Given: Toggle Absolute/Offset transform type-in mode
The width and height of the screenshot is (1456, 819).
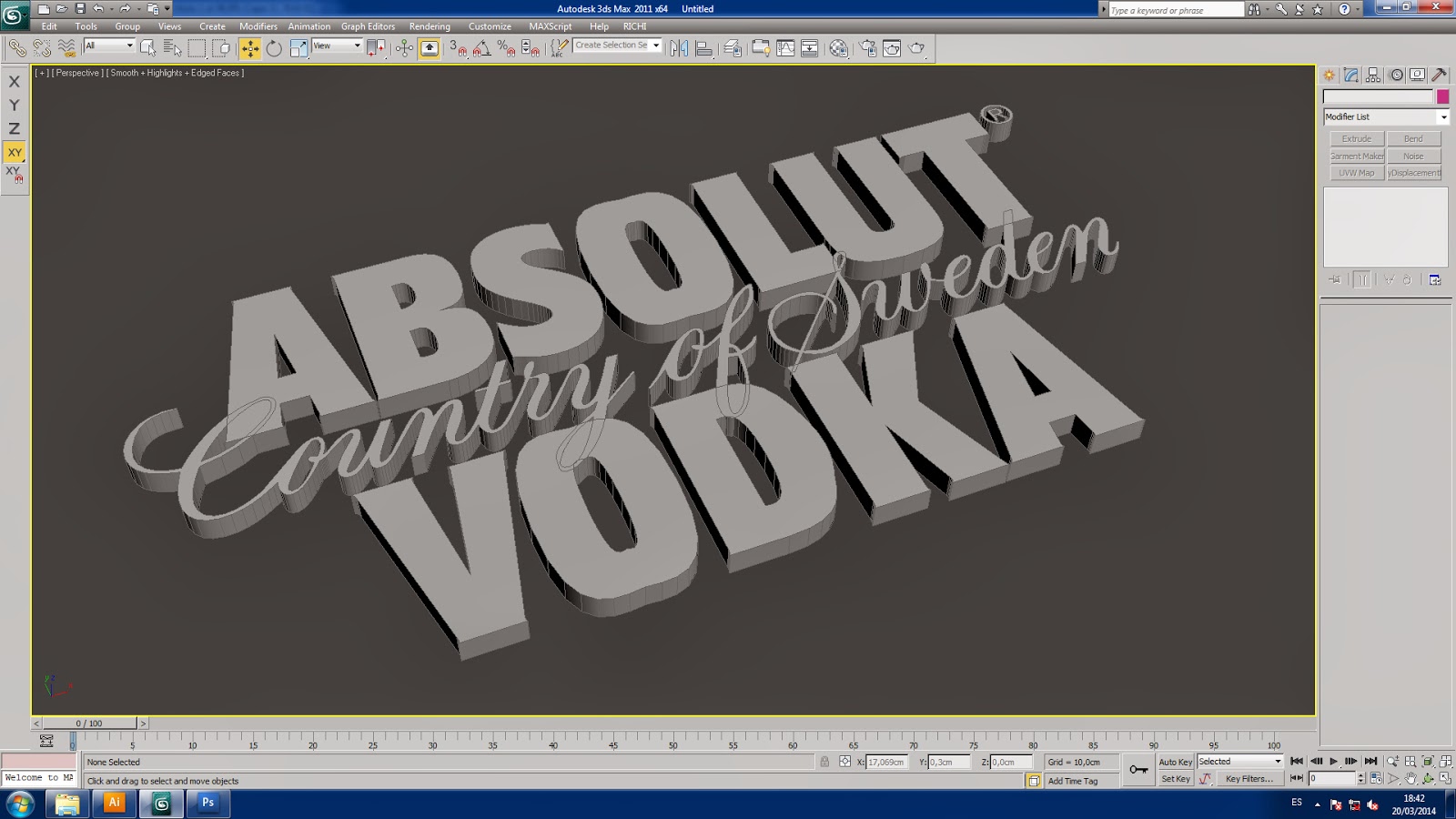Looking at the screenshot, I should (x=845, y=762).
